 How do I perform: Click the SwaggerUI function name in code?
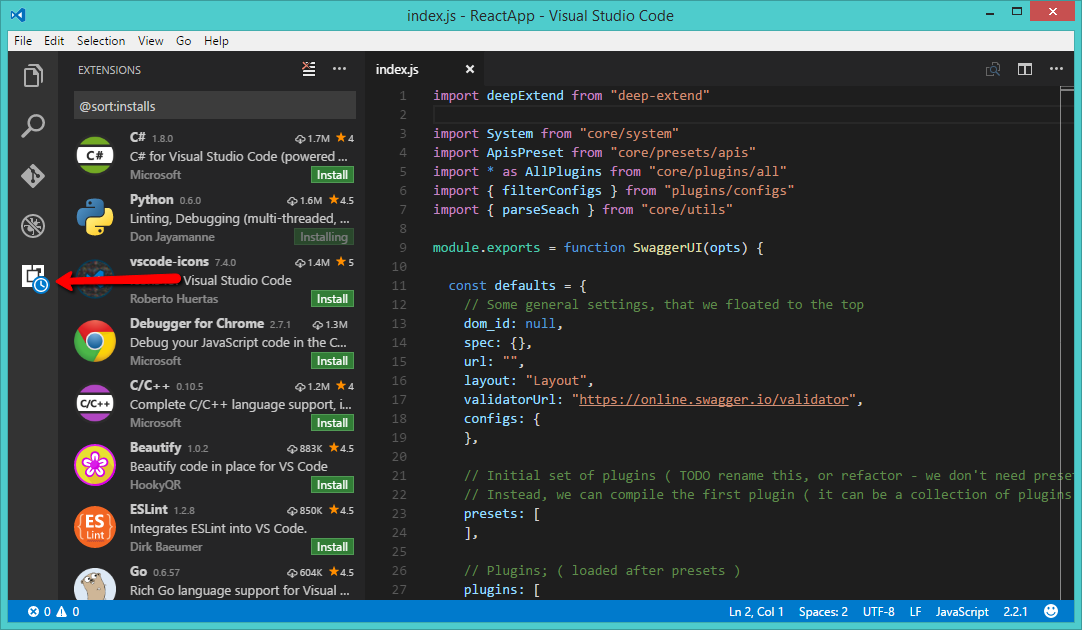click(x=668, y=248)
